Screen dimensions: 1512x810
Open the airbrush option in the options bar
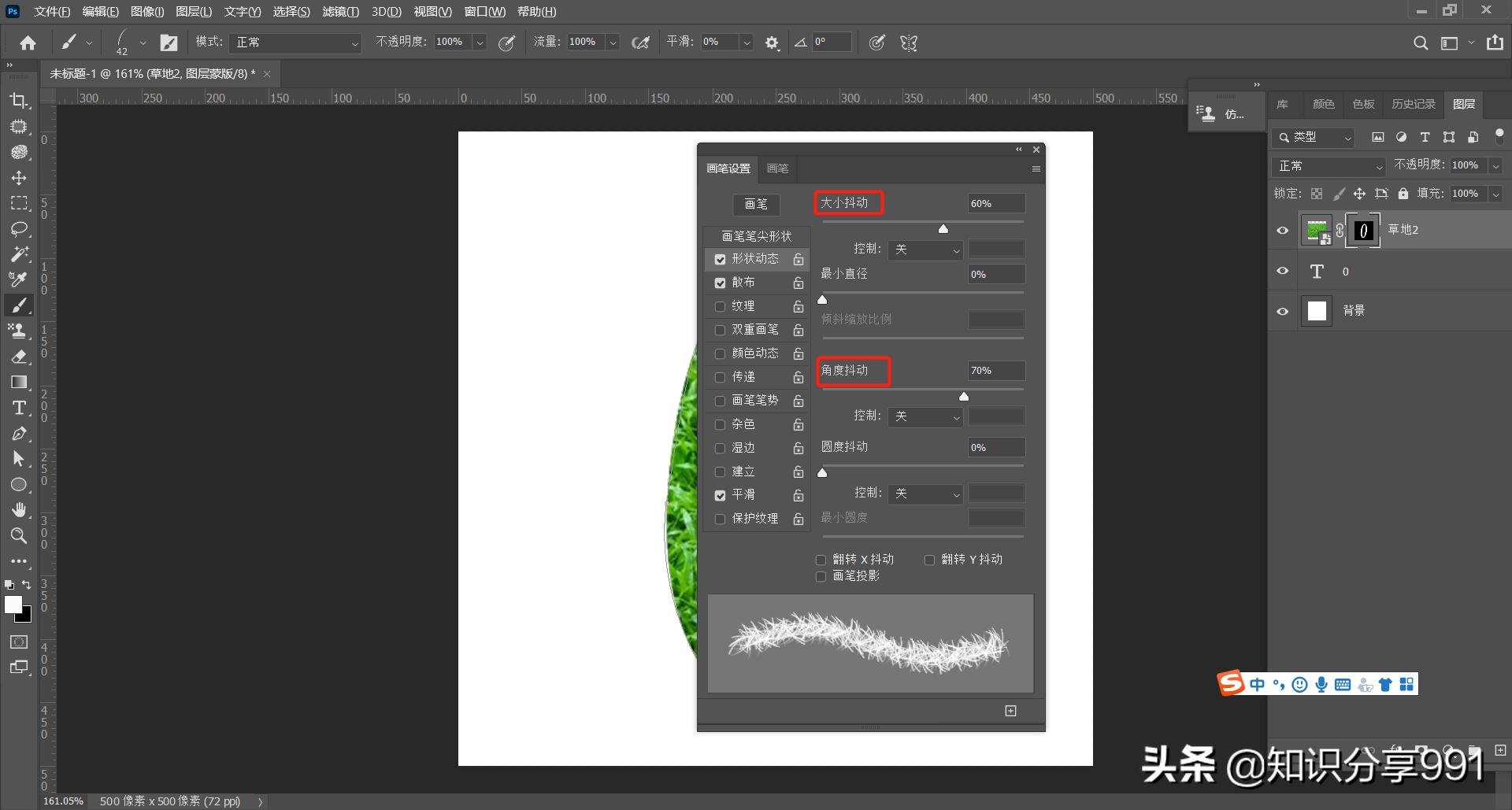pos(640,42)
